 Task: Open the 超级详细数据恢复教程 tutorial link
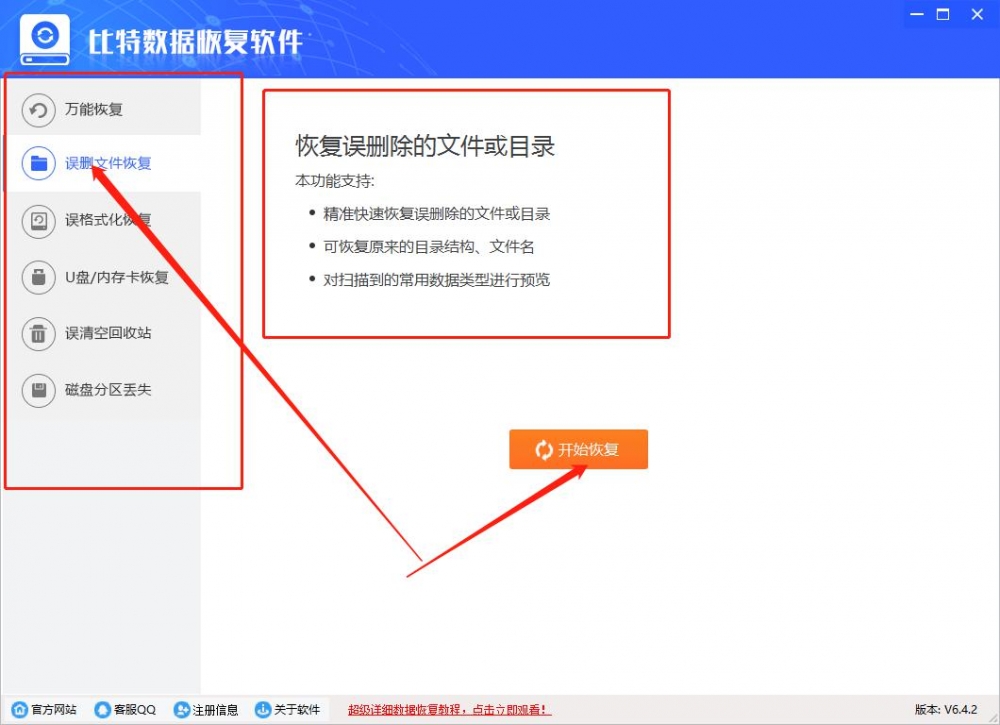pos(449,710)
